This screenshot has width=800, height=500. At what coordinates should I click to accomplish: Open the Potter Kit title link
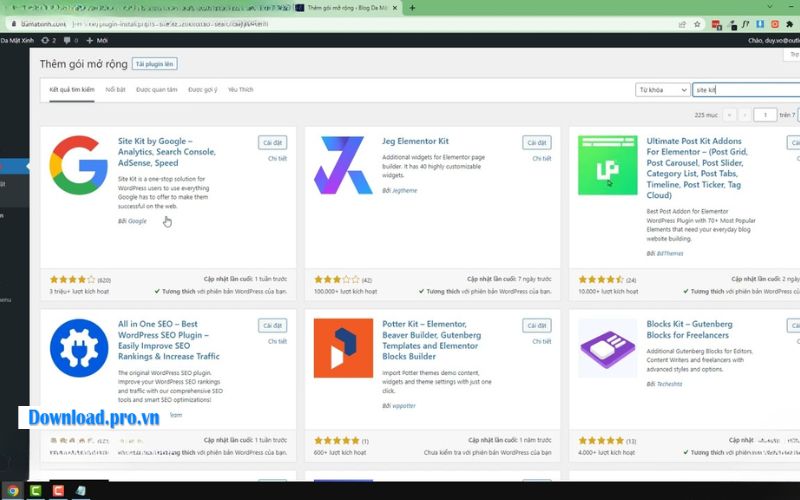(432, 340)
